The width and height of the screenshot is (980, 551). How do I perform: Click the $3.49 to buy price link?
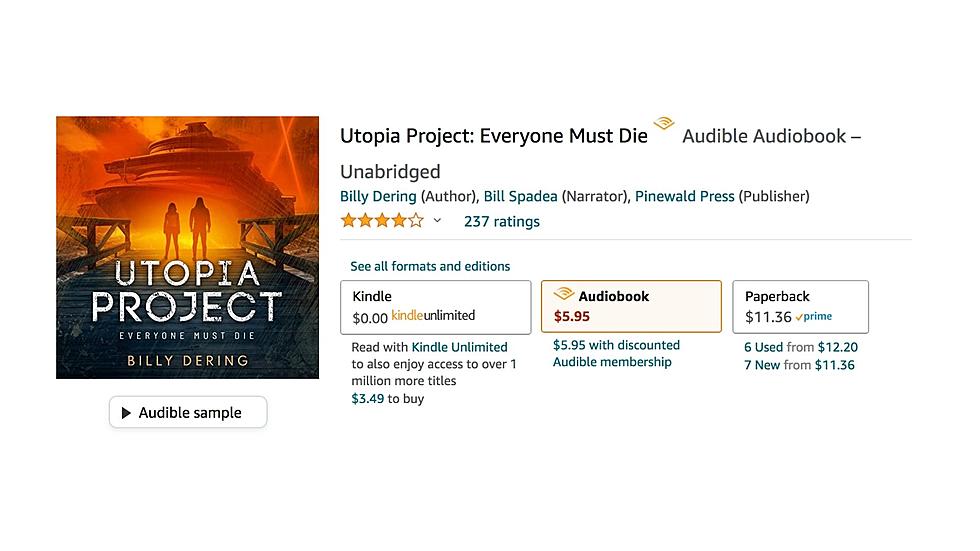click(388, 399)
